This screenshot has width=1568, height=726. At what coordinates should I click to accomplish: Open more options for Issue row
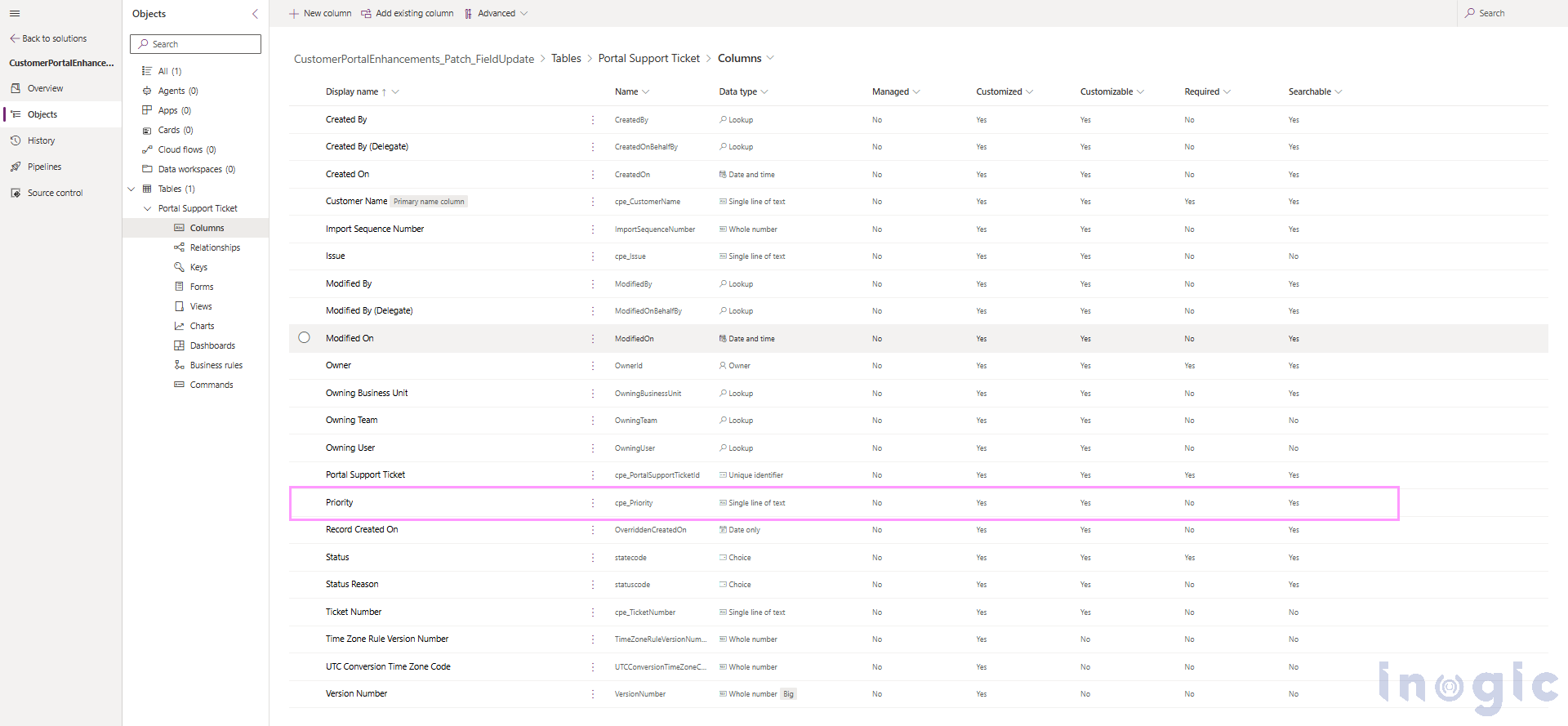coord(593,256)
